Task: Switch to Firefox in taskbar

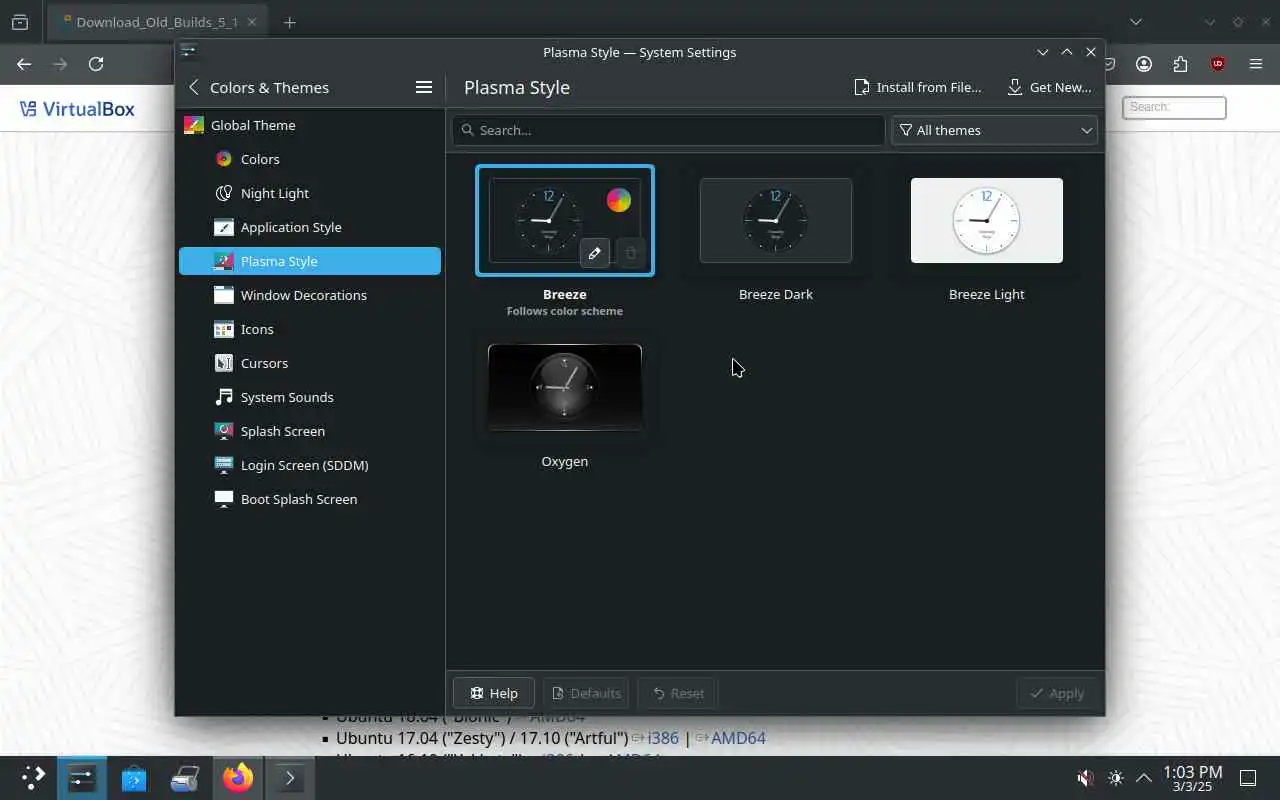Action: 238,778
